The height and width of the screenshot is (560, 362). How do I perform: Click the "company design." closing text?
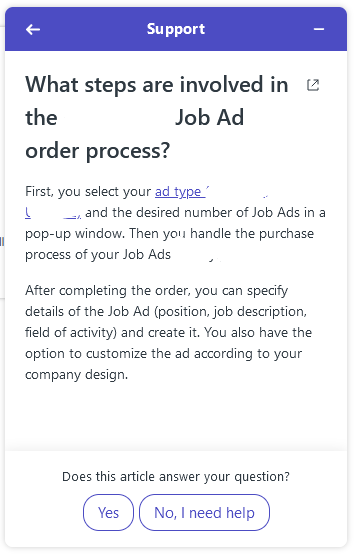(x=76, y=375)
